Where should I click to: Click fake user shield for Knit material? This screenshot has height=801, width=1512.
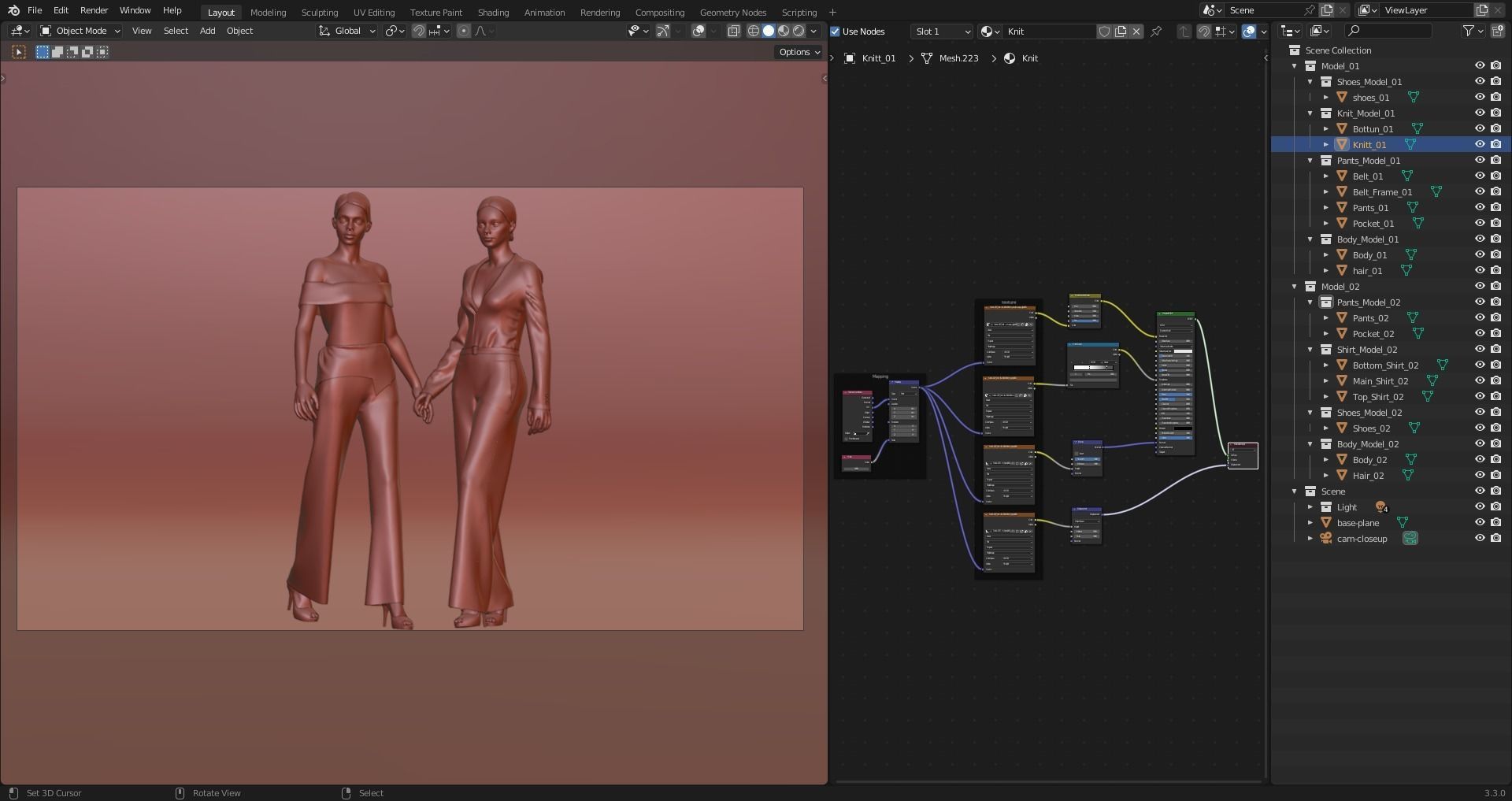coord(1105,32)
